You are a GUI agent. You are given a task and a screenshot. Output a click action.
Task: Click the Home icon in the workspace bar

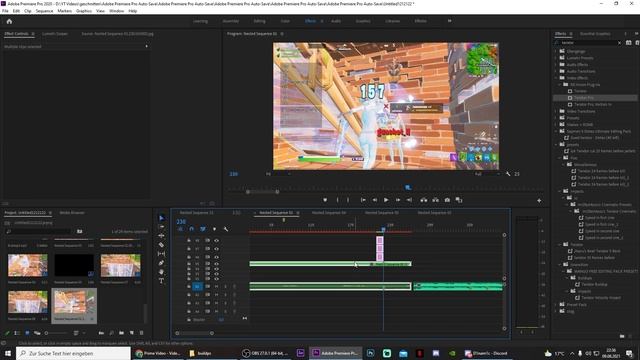(9, 21)
